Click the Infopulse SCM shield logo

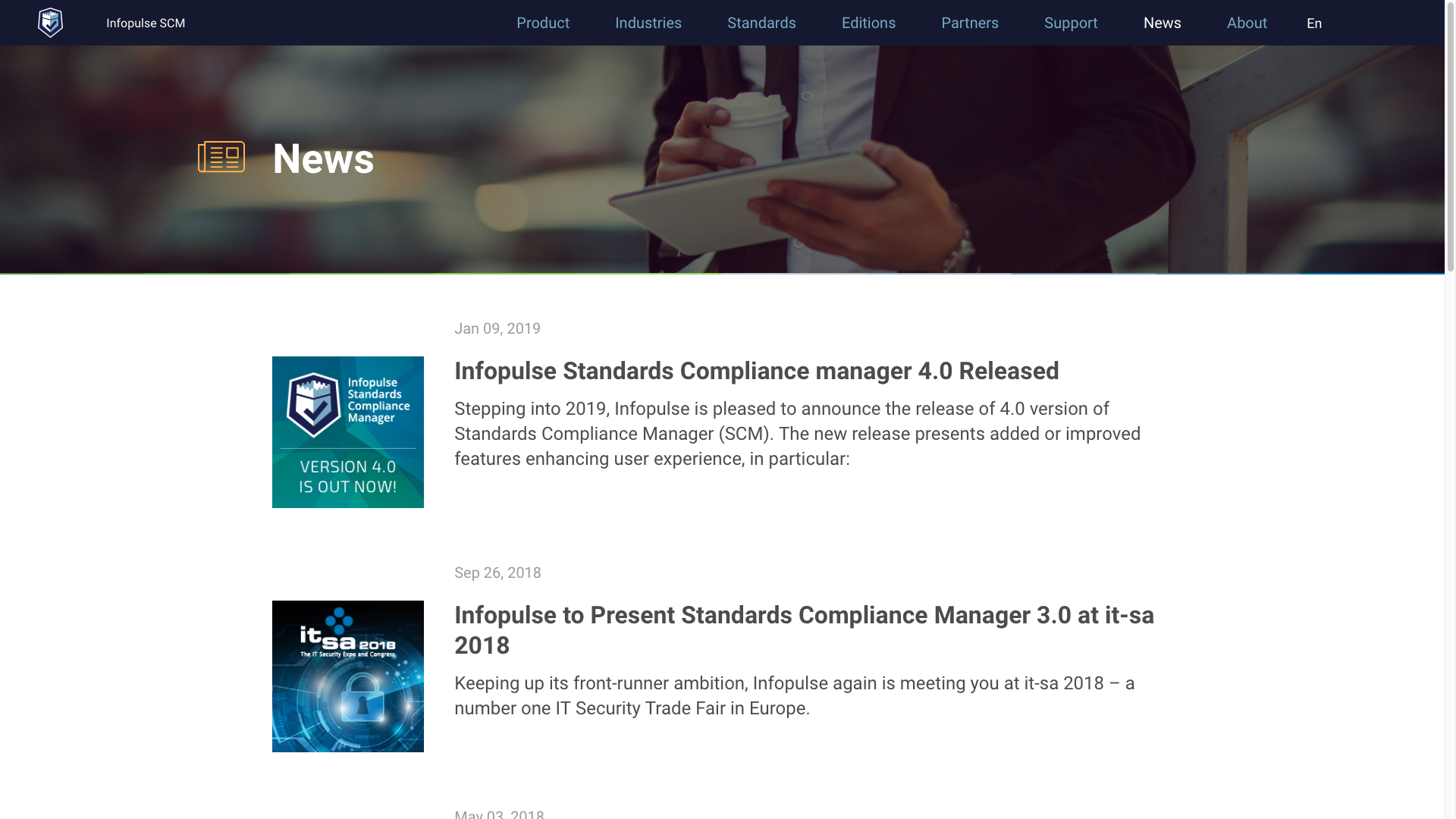coord(50,23)
